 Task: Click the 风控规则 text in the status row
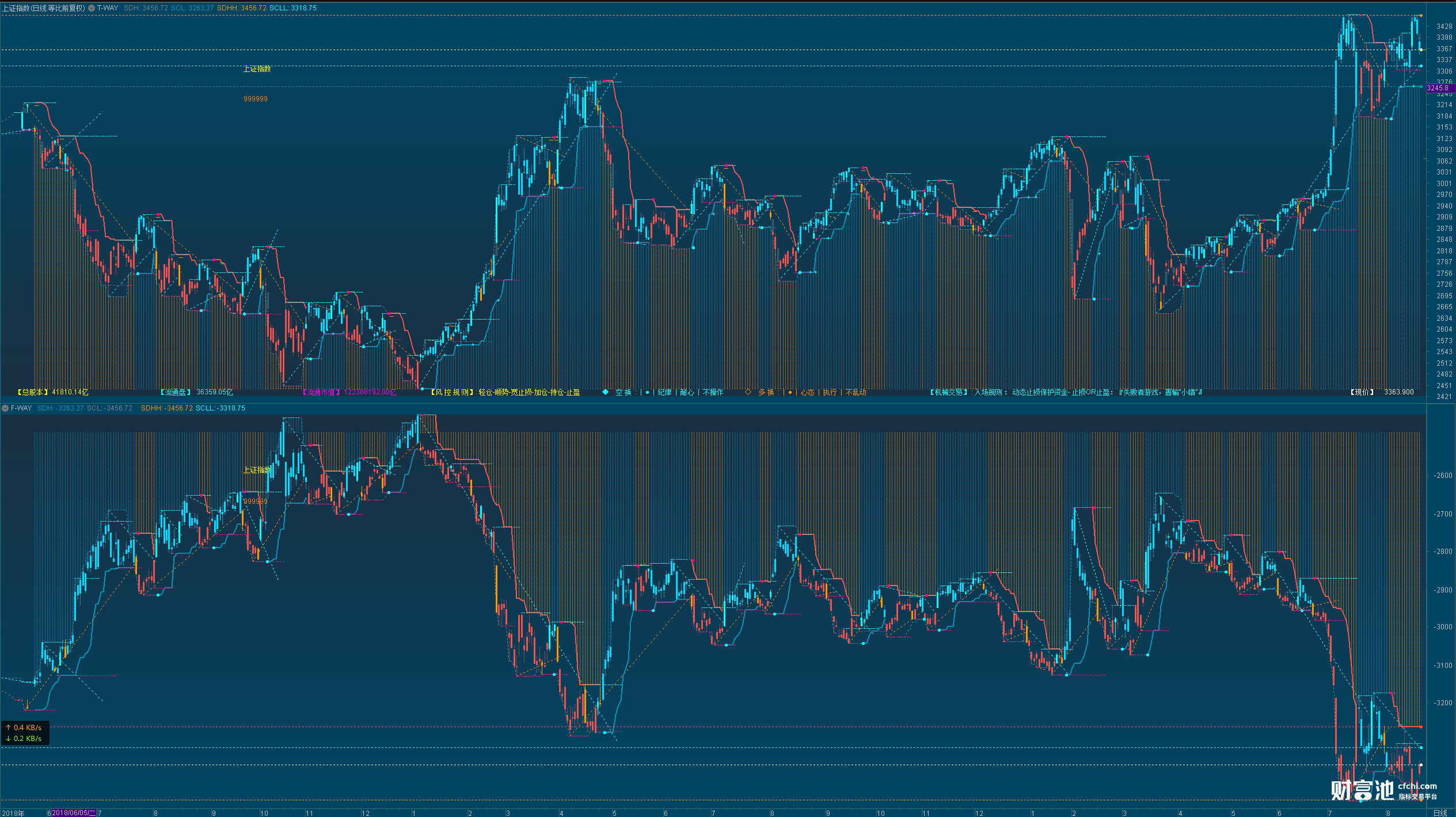(x=452, y=392)
